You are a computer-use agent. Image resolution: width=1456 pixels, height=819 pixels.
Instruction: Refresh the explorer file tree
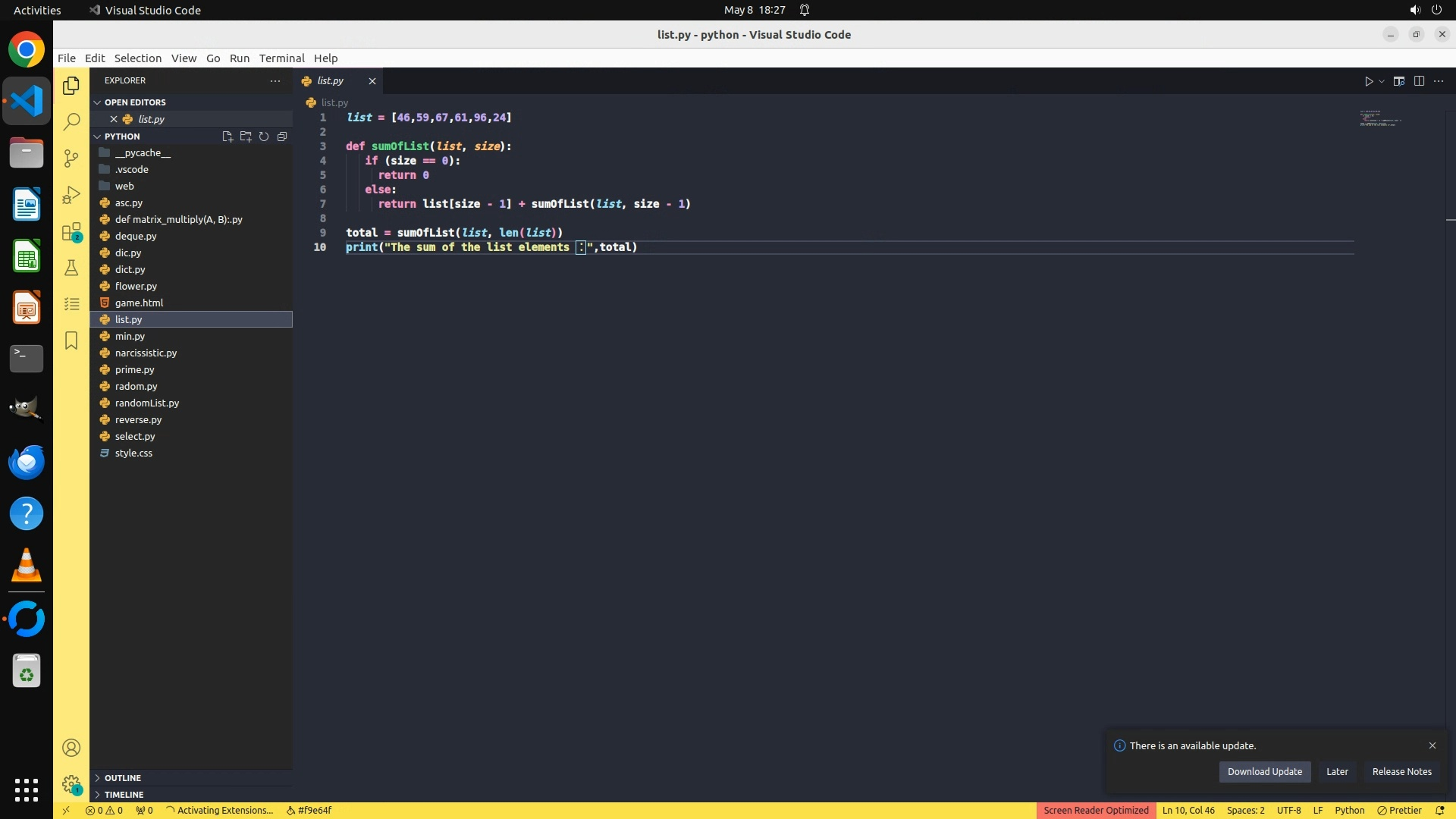pos(264,136)
